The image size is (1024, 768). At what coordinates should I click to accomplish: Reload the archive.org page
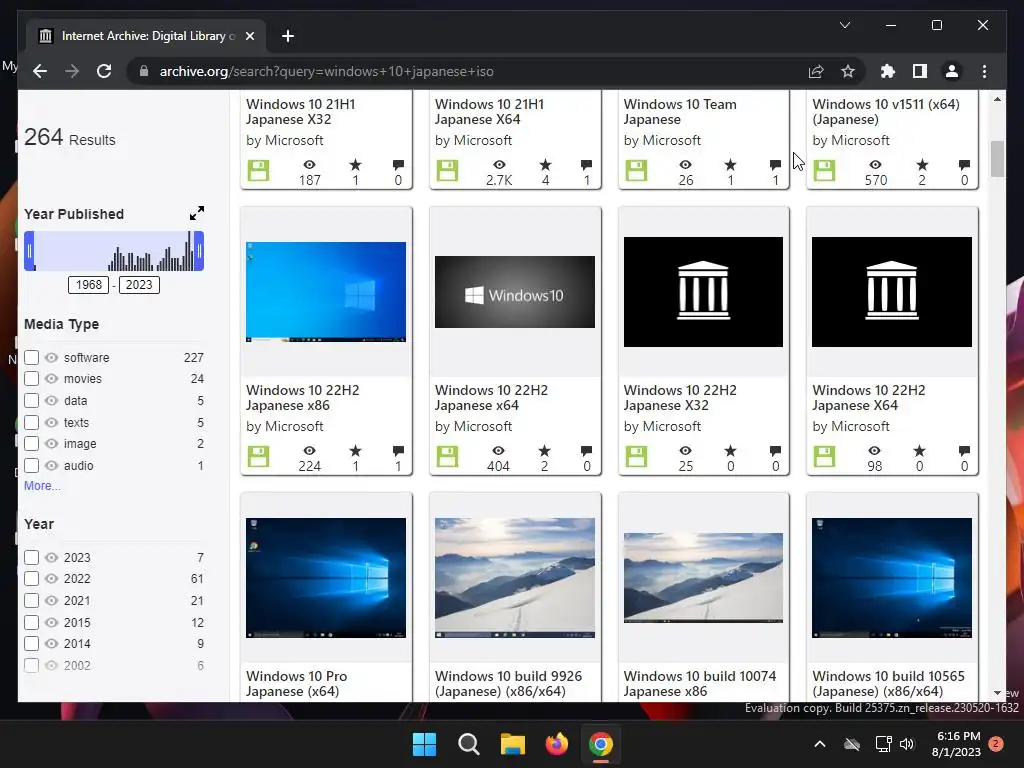[104, 71]
